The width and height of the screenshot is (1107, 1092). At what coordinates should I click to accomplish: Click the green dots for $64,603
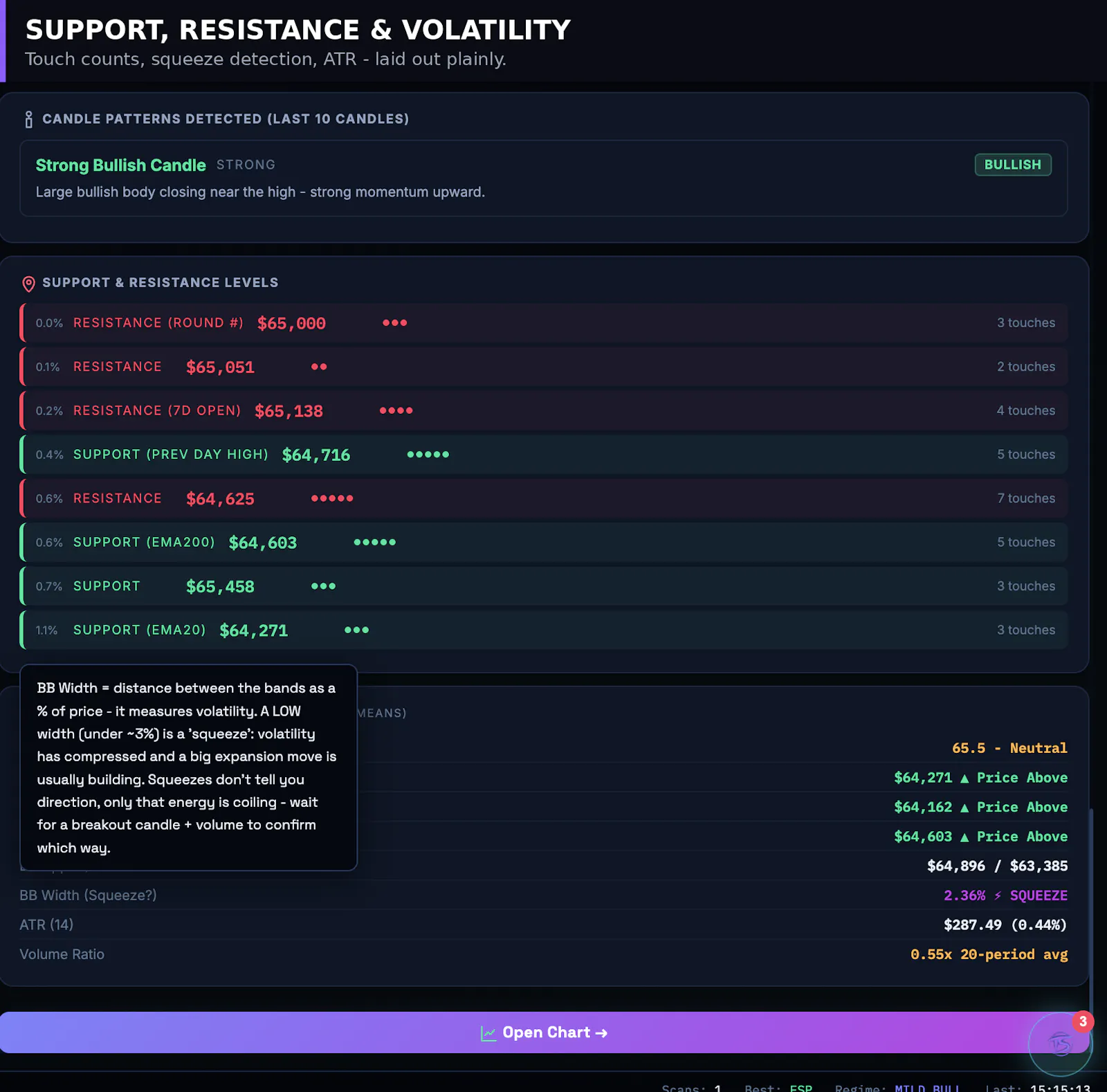(375, 542)
